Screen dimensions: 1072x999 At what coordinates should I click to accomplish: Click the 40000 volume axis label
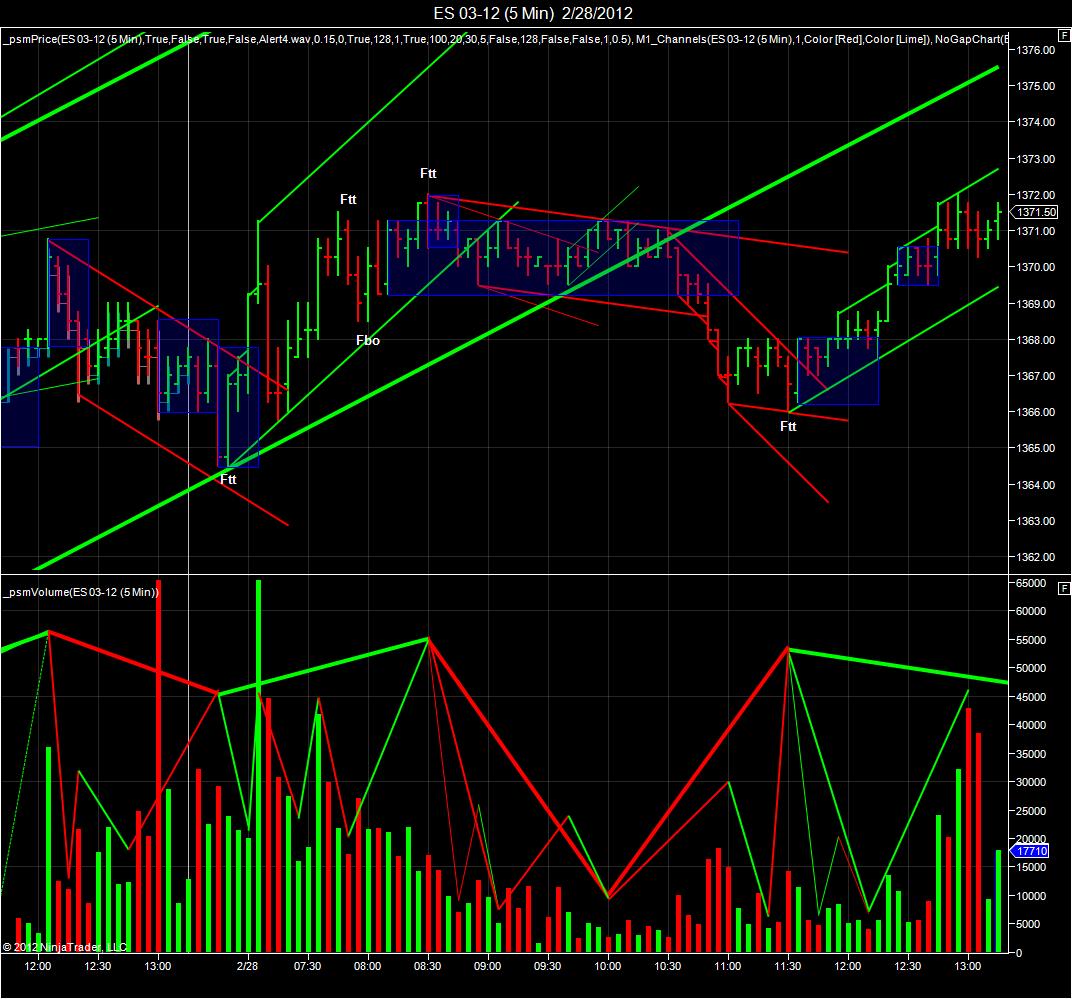1032,725
